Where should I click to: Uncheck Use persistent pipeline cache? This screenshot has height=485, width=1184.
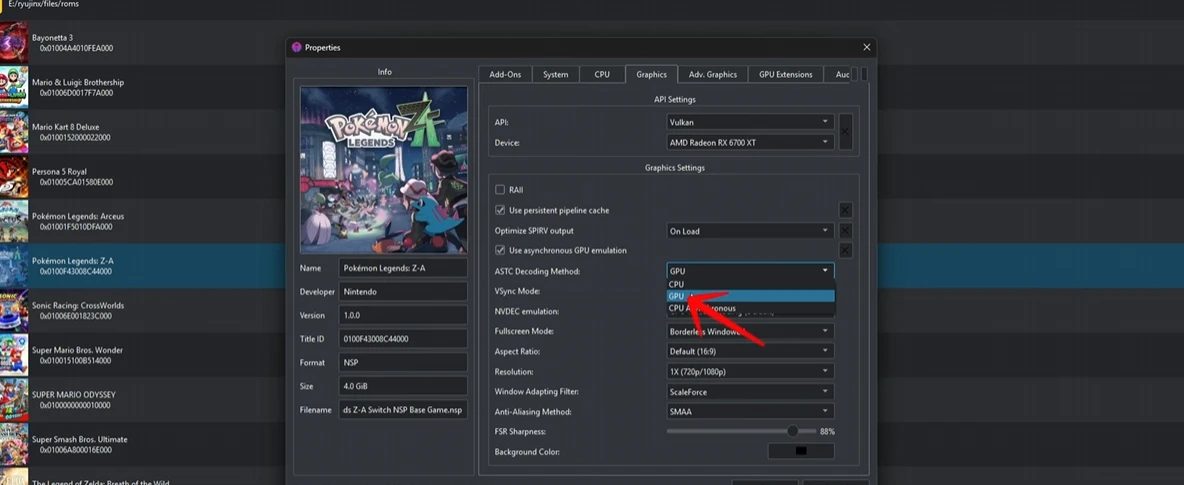coord(500,210)
